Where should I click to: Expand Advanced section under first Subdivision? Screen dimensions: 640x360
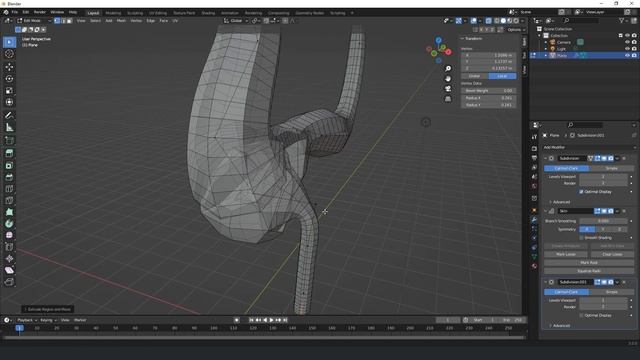[560, 202]
